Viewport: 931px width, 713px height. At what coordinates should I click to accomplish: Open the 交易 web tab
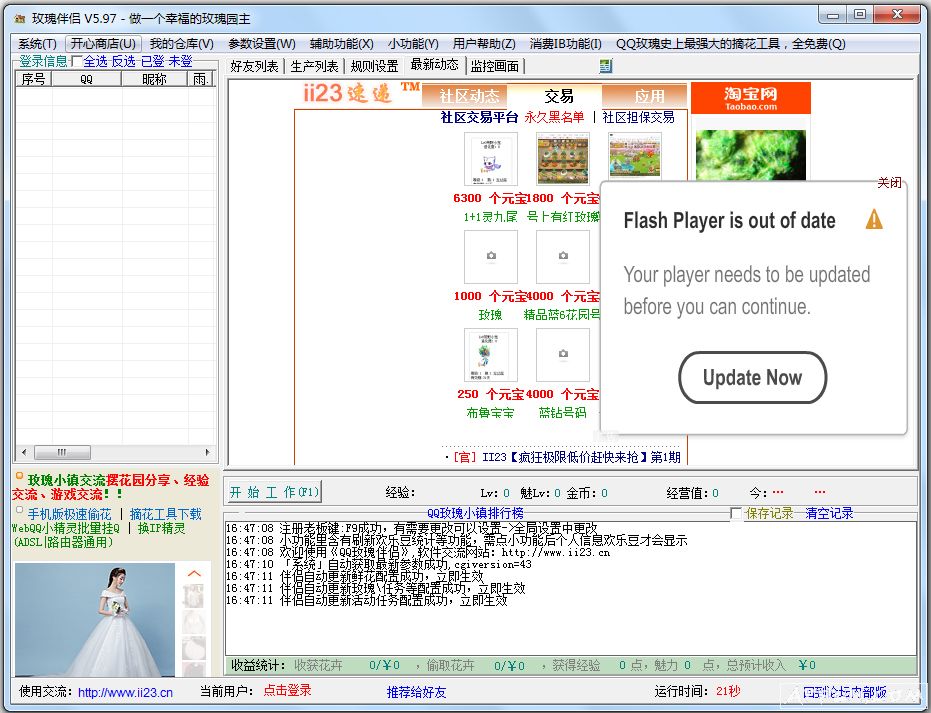click(559, 96)
